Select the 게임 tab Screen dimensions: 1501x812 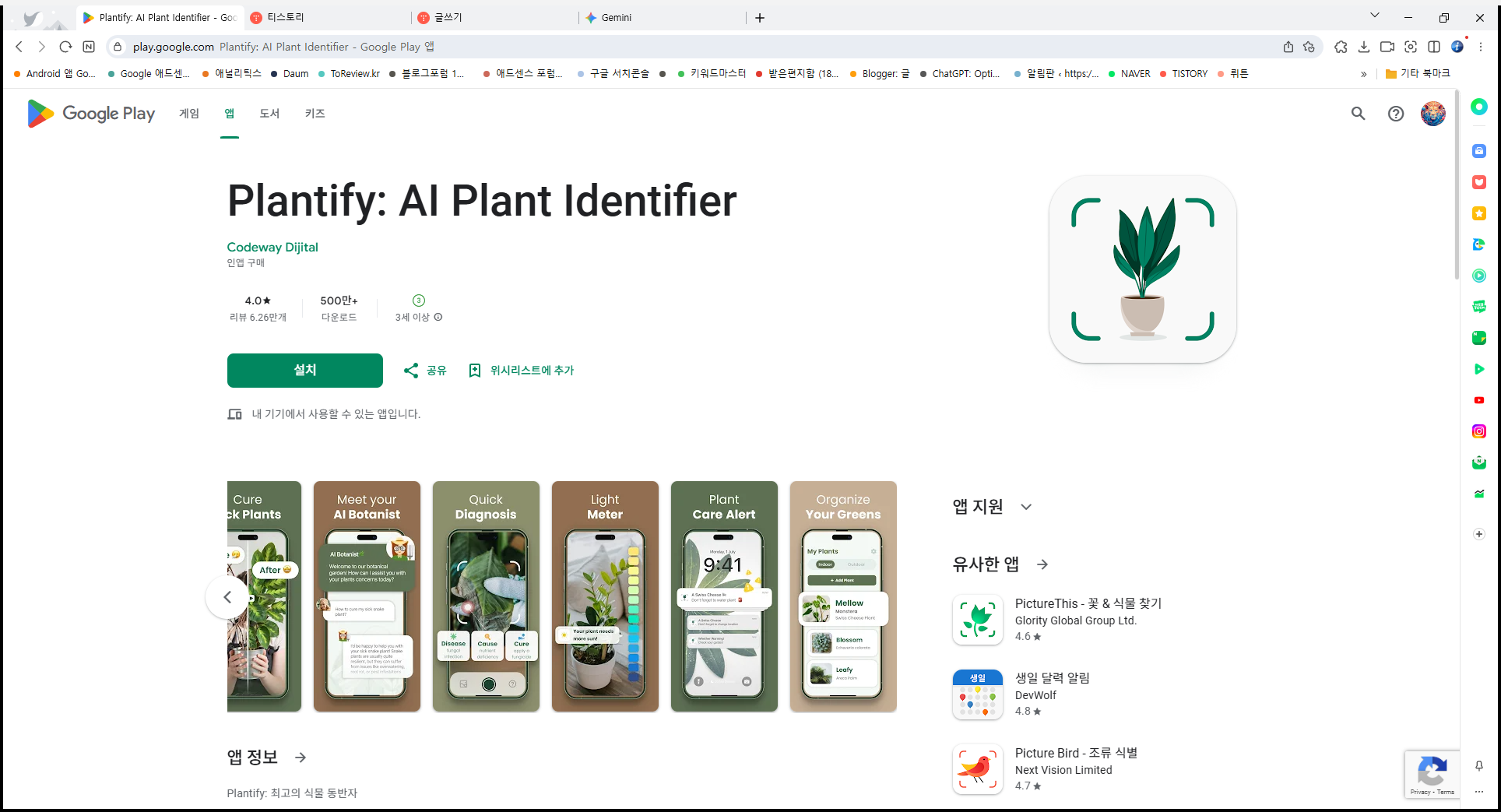189,114
